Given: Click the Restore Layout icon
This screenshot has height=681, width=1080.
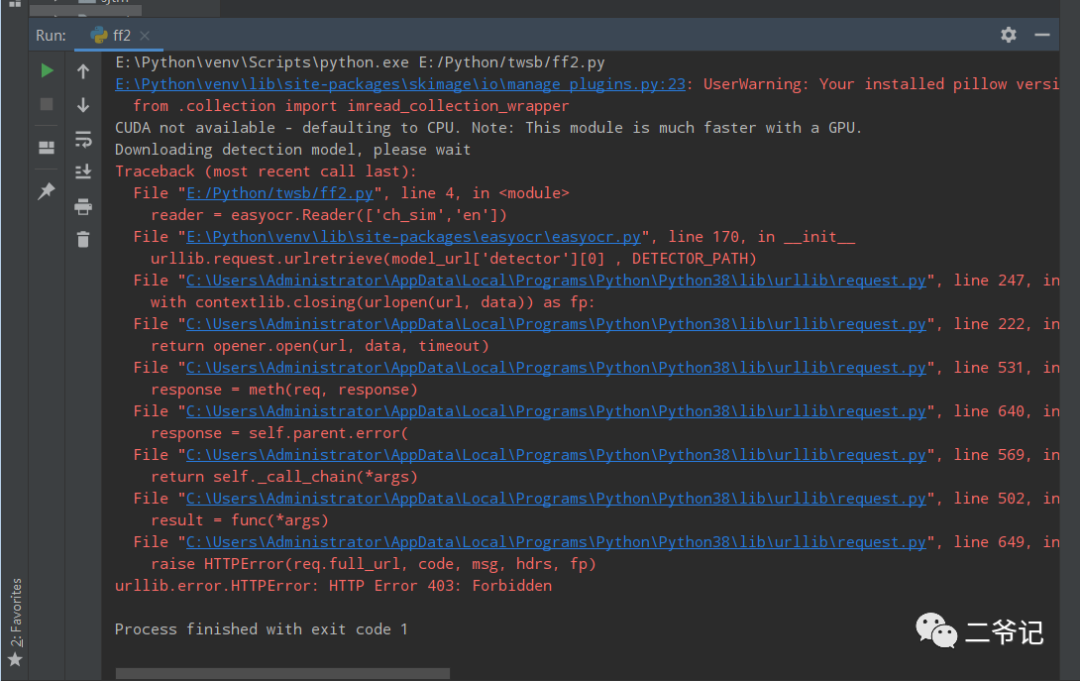Looking at the screenshot, I should point(46,148).
